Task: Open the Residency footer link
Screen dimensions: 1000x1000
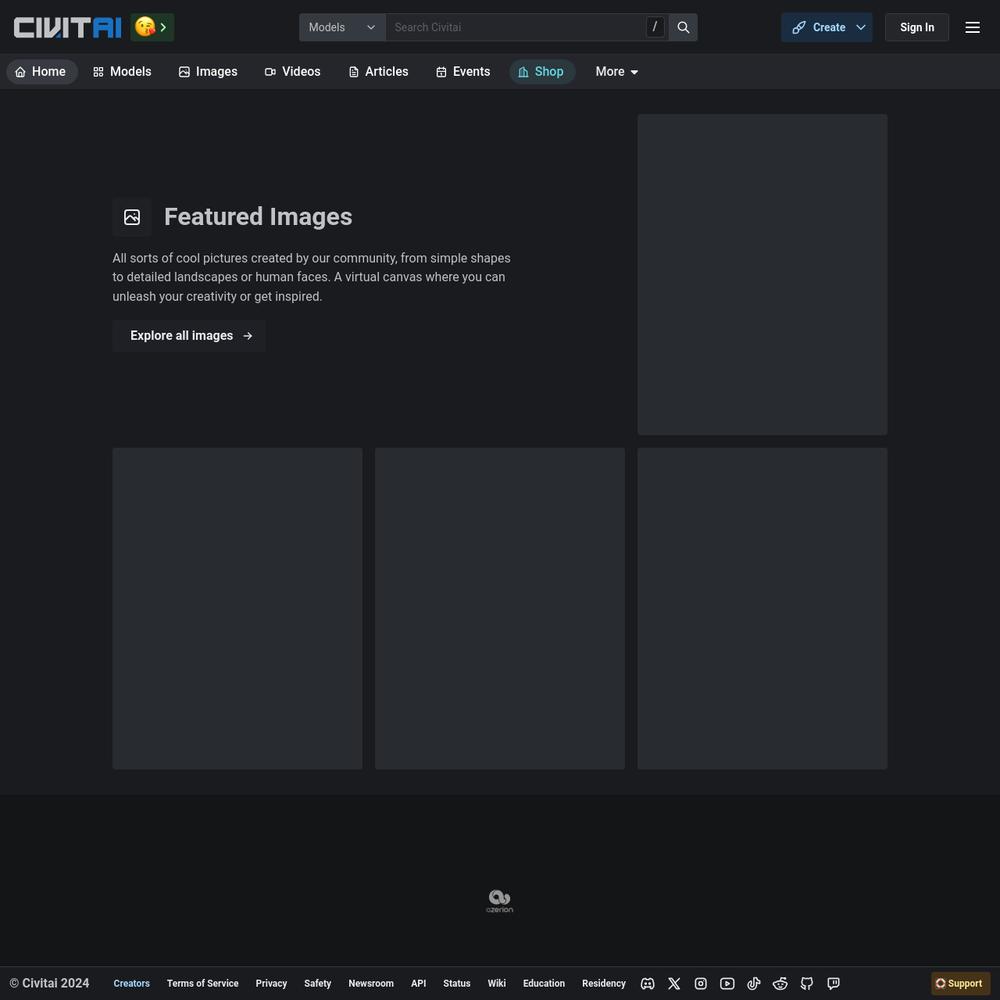Action: (x=604, y=983)
